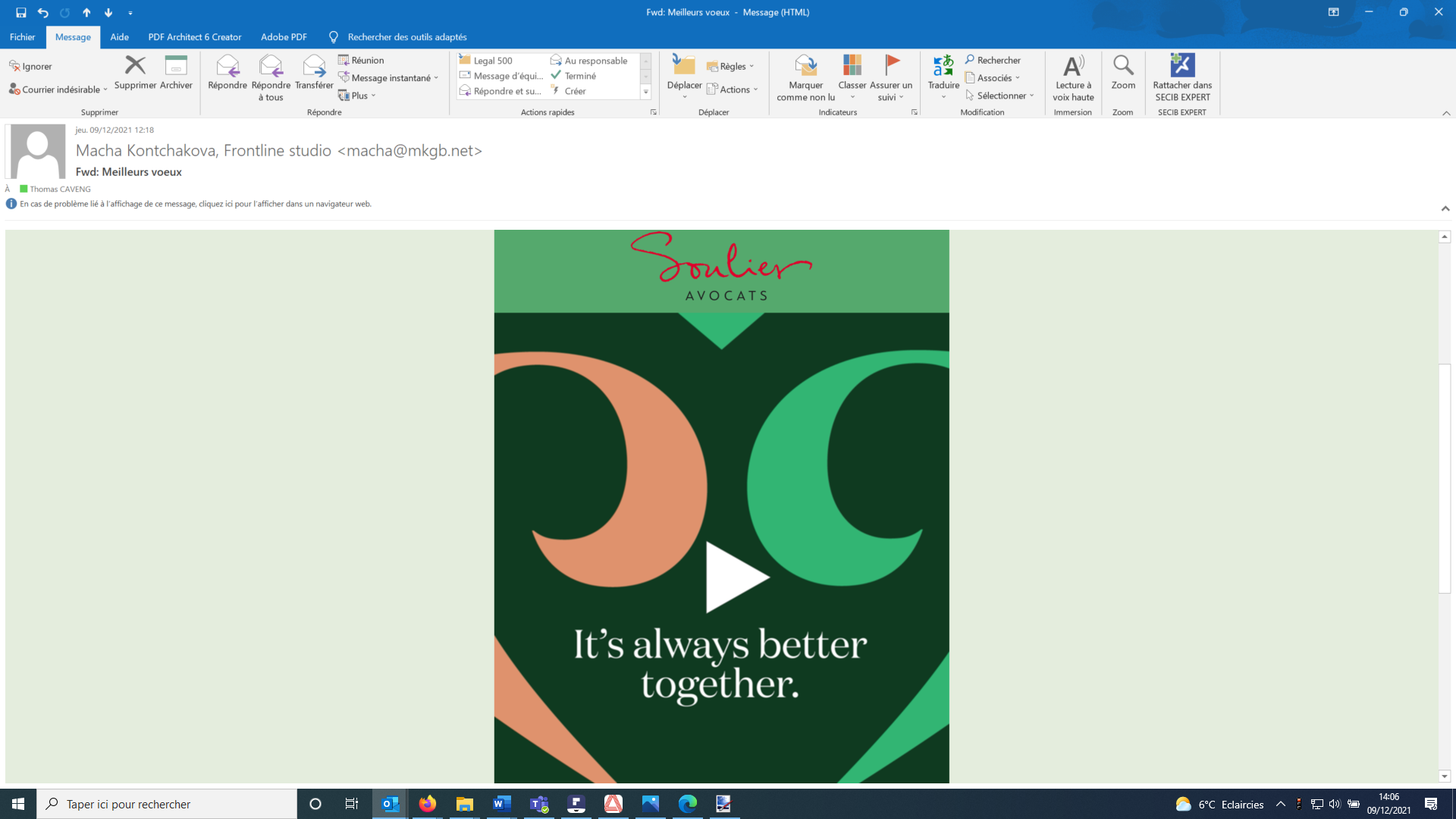Start Lecture à voix haute
Viewport: 1456px width, 819px height.
[x=1073, y=77]
